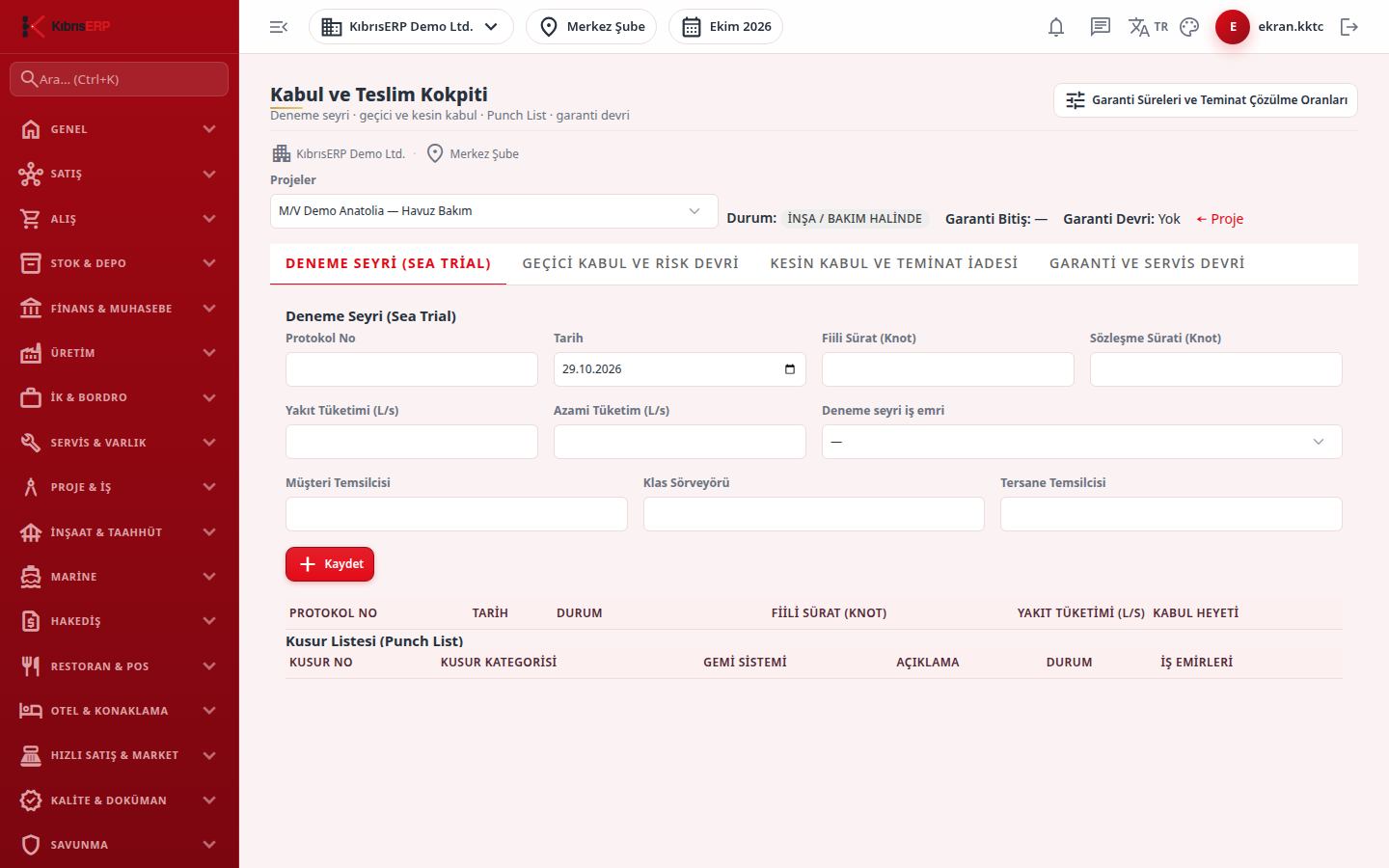The width and height of the screenshot is (1389, 868).
Task: Open the theme palette icon
Action: click(x=1189, y=27)
